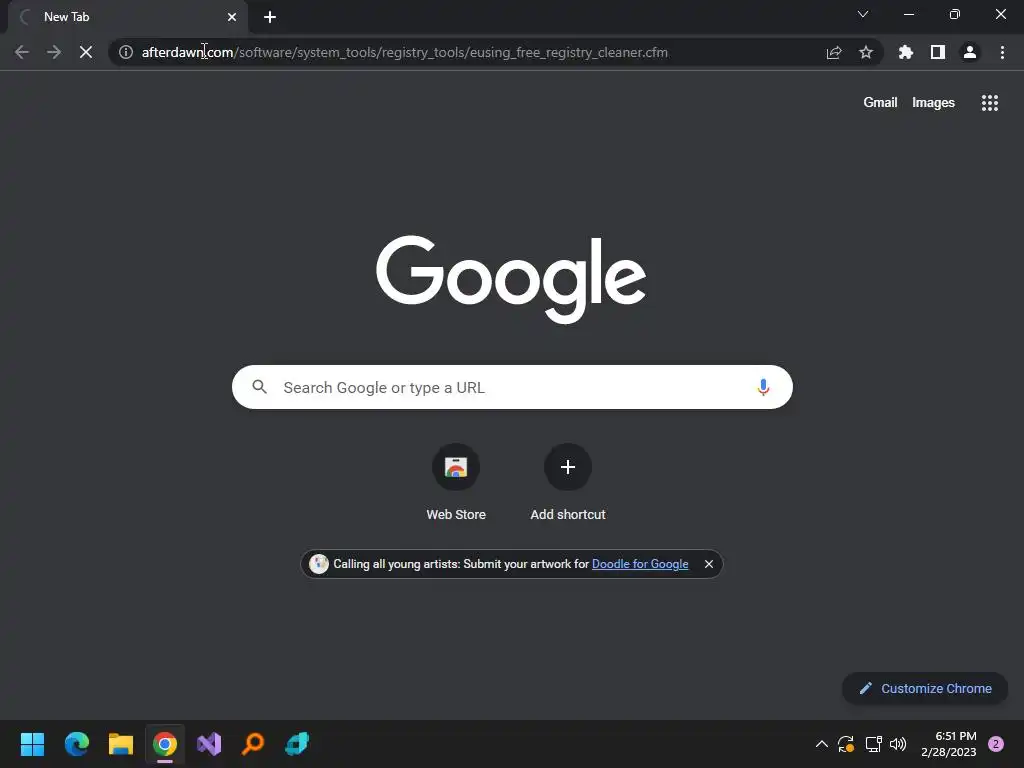Go forward to next page
Viewport: 1024px width, 768px height.
(54, 52)
